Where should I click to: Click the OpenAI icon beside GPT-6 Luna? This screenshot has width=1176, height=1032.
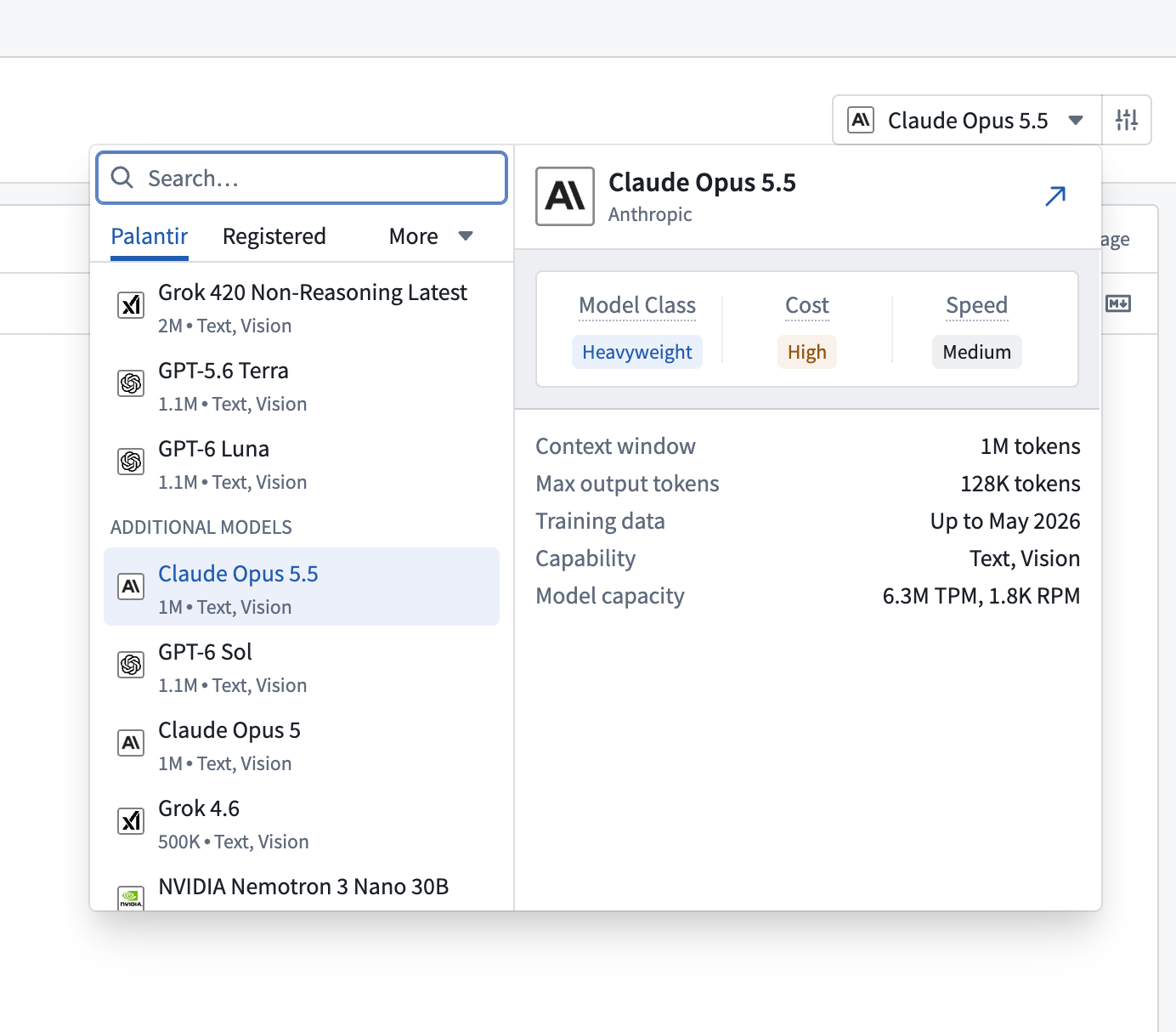(x=131, y=462)
